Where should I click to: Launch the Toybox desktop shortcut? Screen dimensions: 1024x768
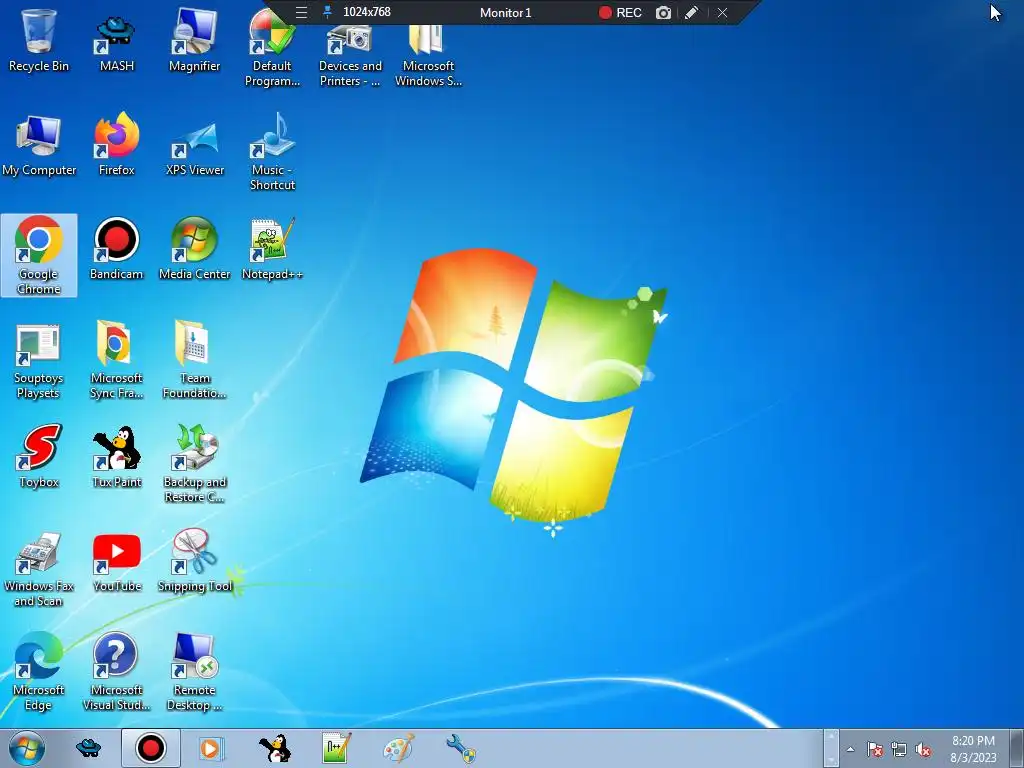click(39, 456)
